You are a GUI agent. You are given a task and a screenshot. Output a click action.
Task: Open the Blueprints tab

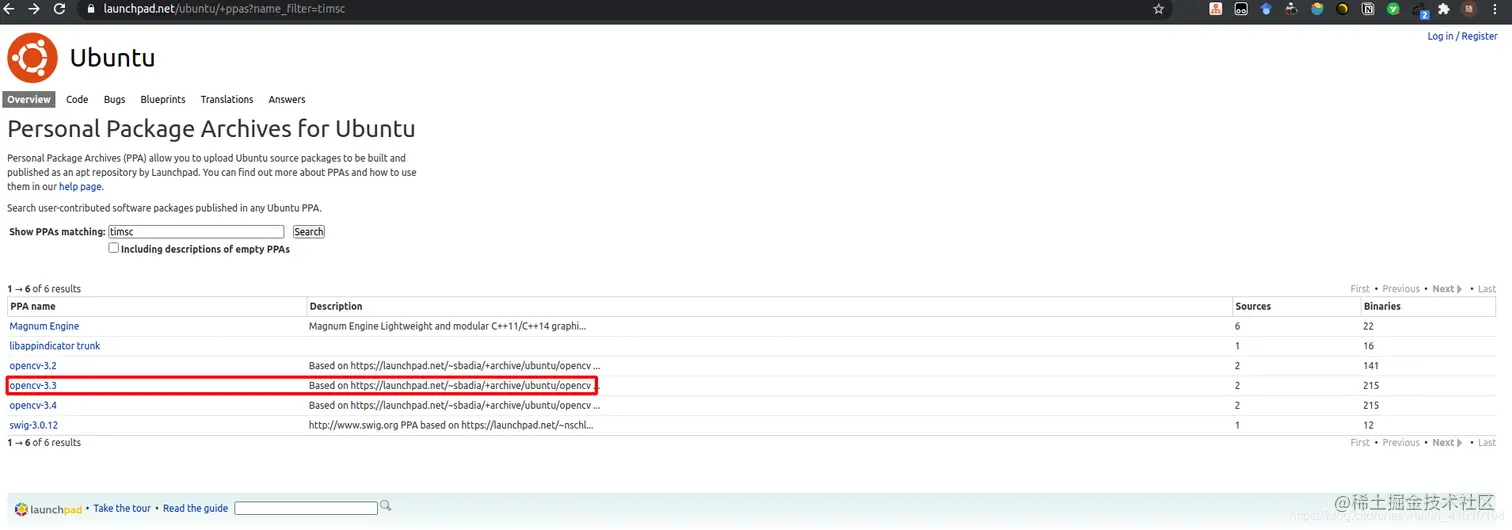tap(163, 99)
